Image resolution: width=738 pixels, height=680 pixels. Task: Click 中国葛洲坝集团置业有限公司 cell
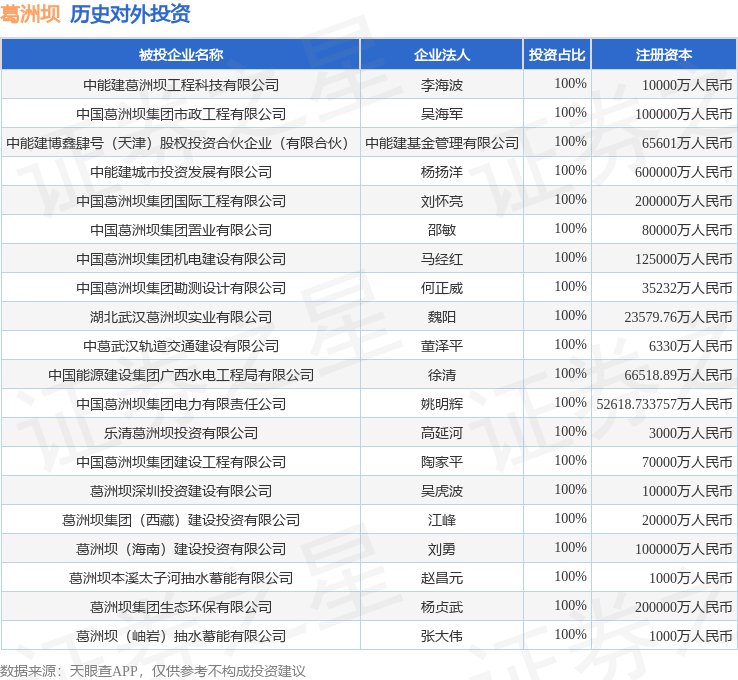[181, 230]
